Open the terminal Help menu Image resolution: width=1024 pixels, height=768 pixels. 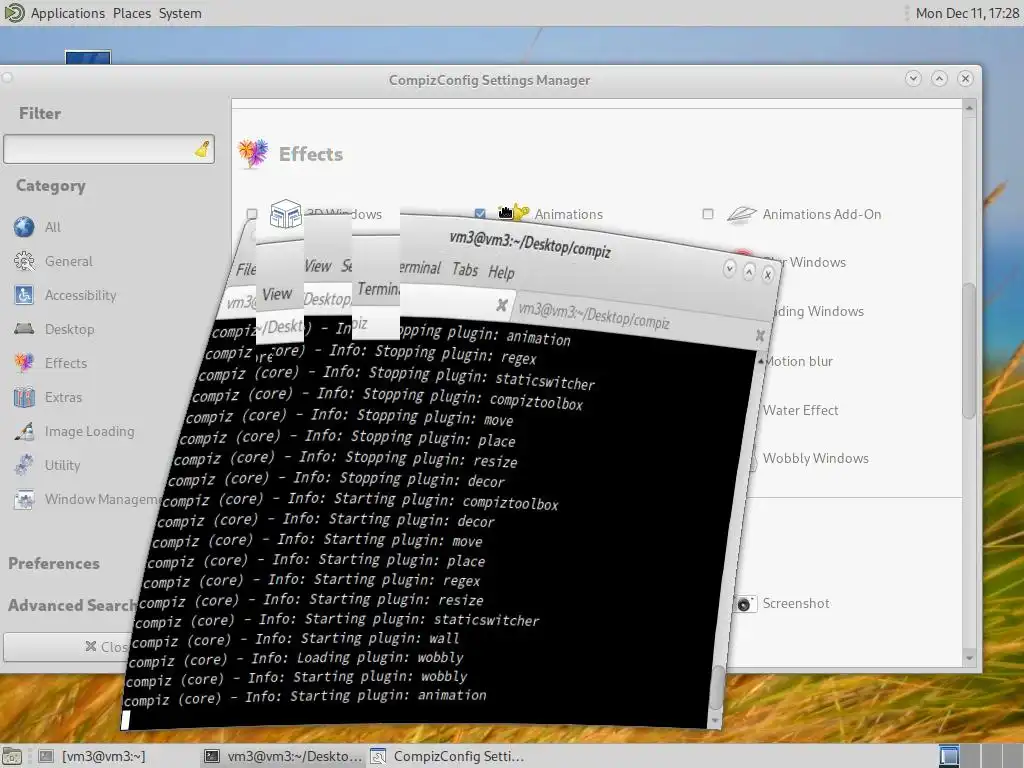point(502,272)
